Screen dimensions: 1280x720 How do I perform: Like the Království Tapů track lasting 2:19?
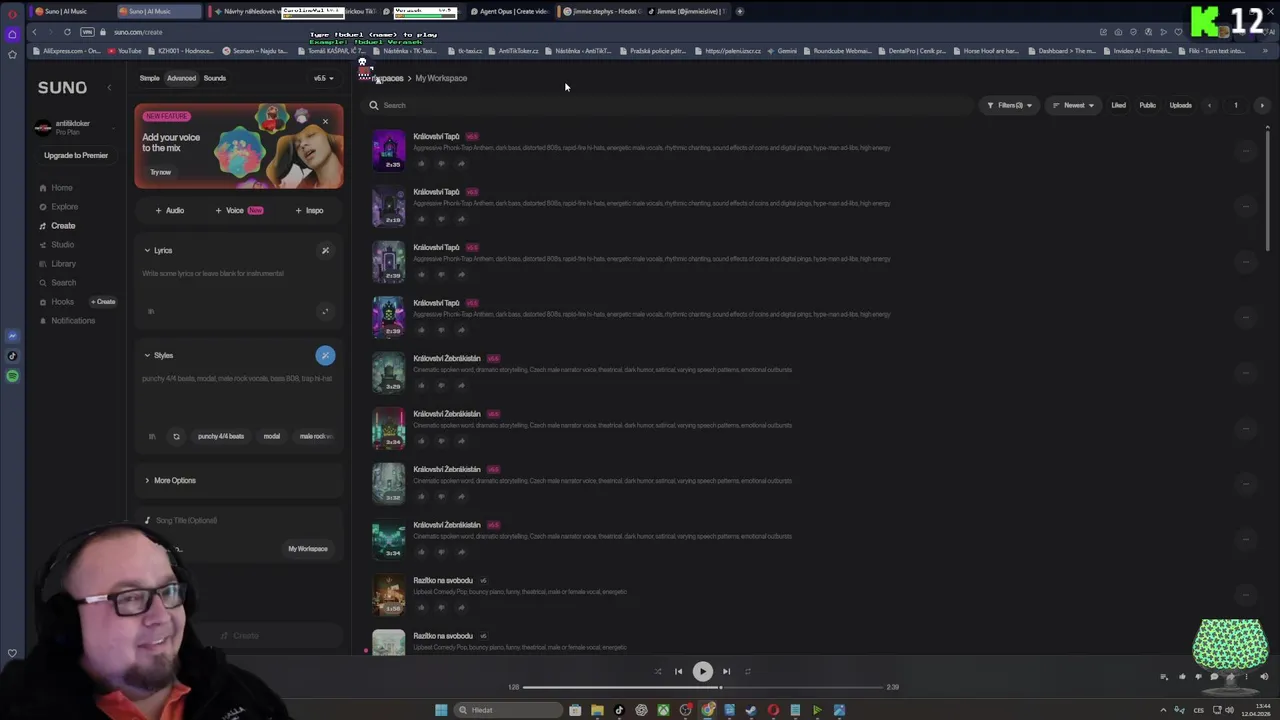(421, 219)
